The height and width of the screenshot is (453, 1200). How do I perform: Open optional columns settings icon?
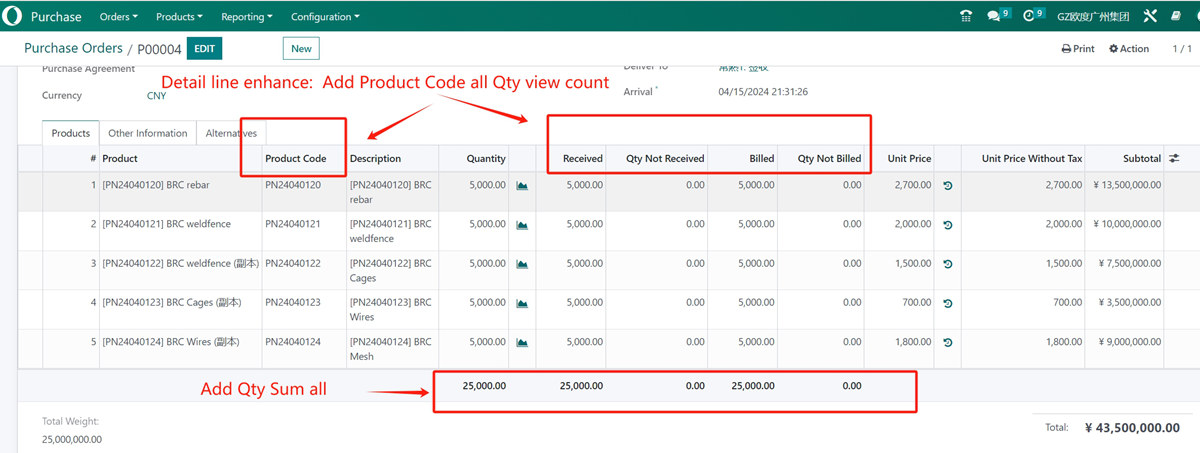pos(1174,158)
